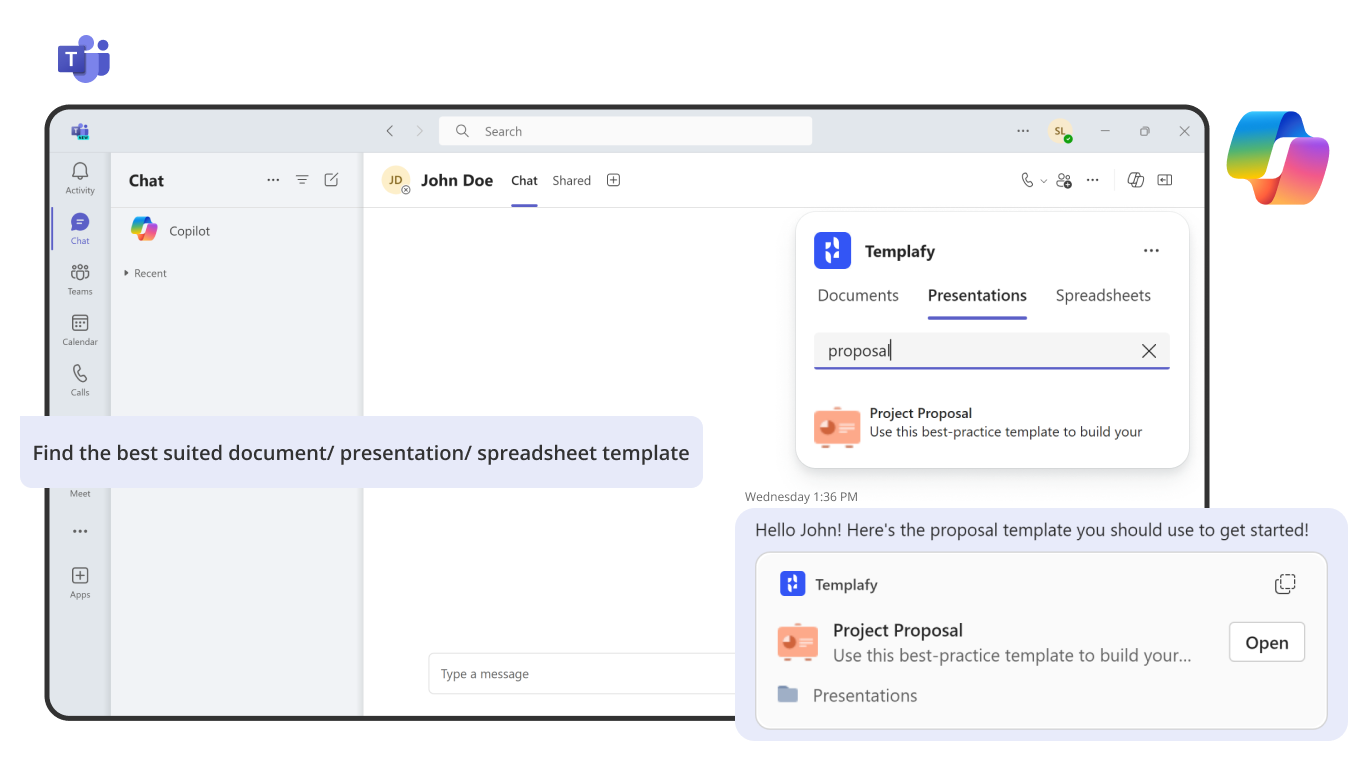Add people to the chat
Image resolution: width=1366 pixels, height=768 pixels.
coord(1064,180)
